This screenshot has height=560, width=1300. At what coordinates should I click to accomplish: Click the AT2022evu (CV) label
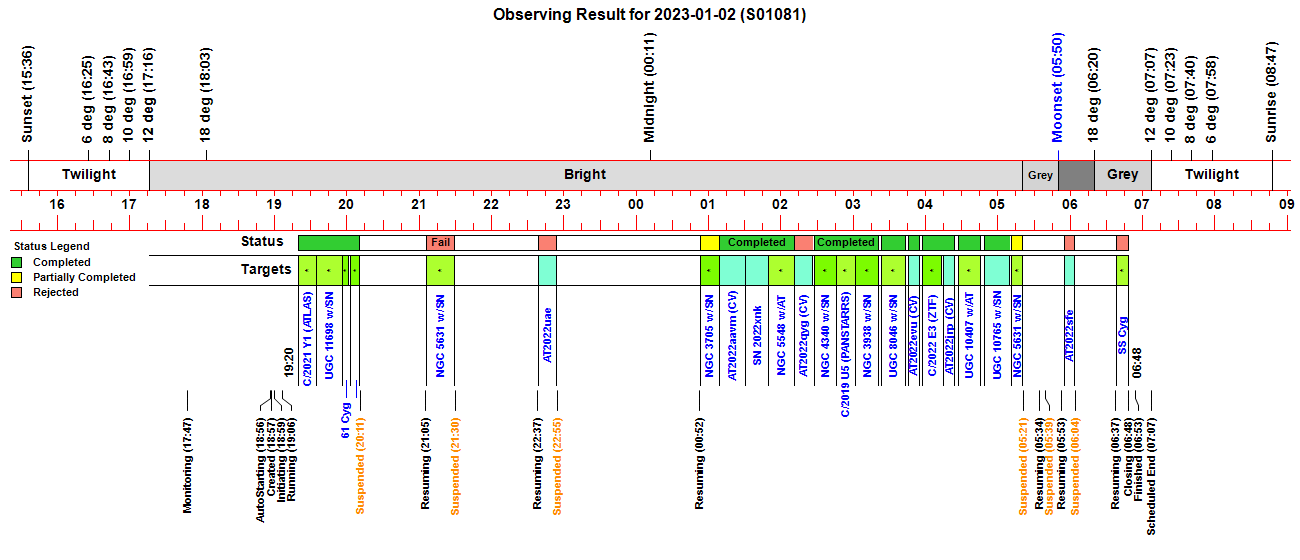coord(914,335)
